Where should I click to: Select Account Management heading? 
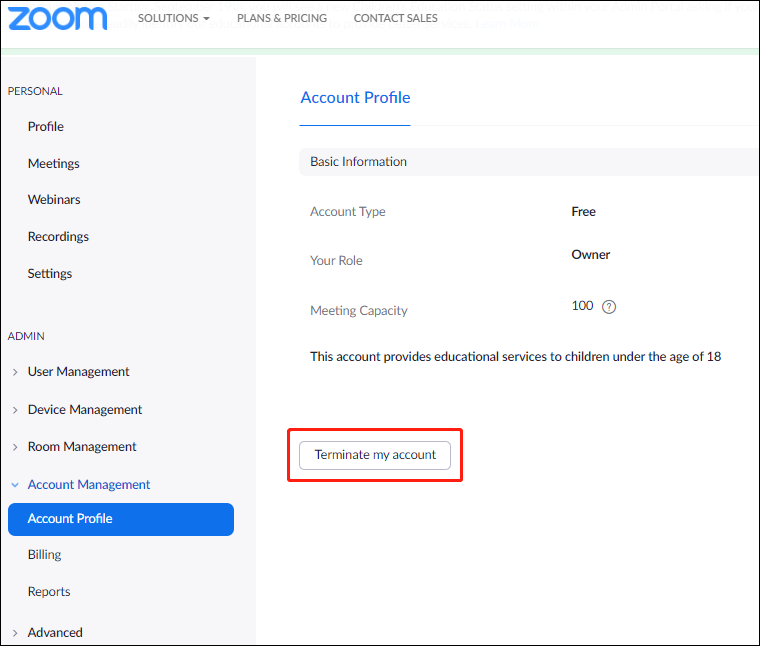coord(89,485)
